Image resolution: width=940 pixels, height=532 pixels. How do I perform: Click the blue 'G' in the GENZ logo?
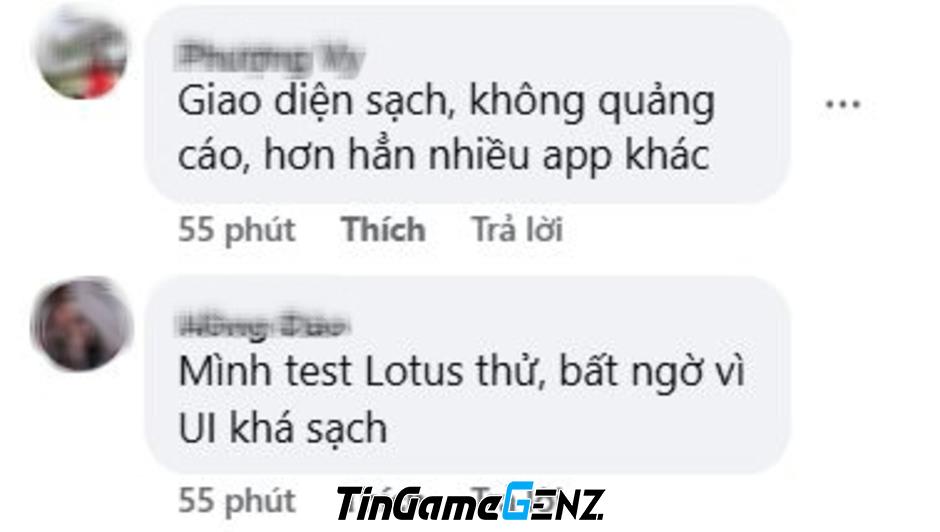[x=517, y=500]
